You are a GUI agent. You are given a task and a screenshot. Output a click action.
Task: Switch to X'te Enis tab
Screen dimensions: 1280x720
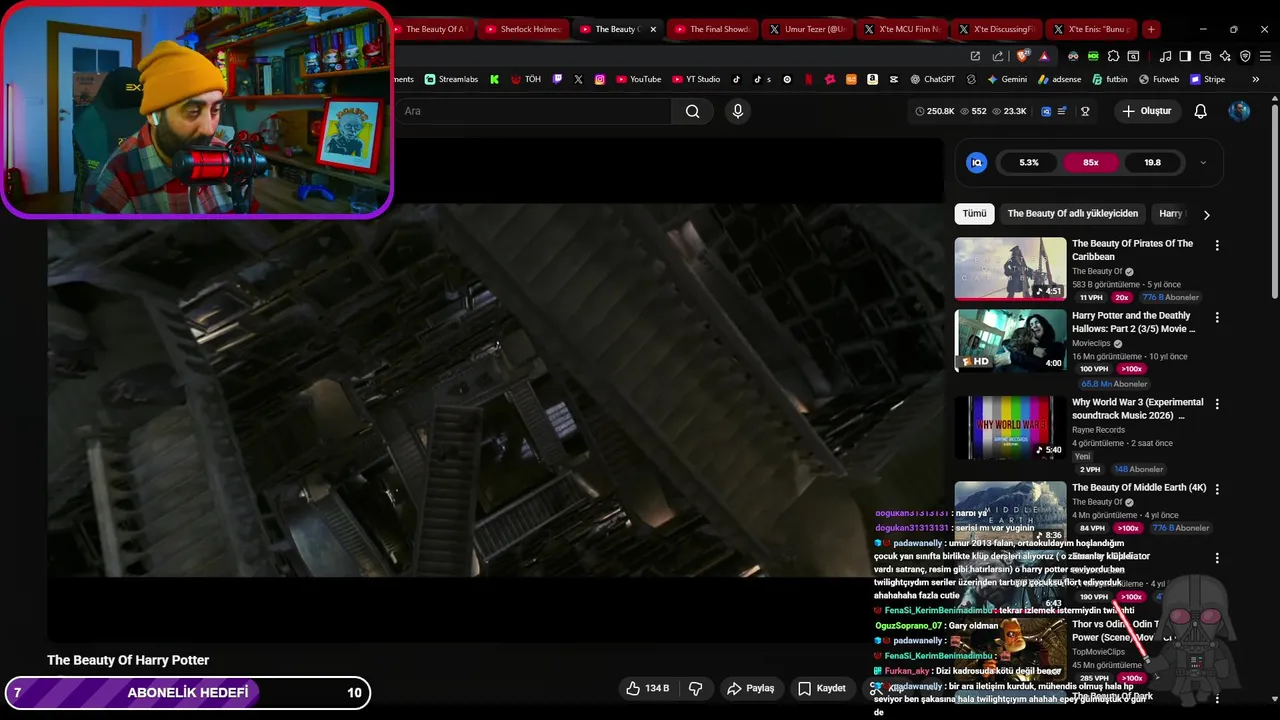(1091, 29)
